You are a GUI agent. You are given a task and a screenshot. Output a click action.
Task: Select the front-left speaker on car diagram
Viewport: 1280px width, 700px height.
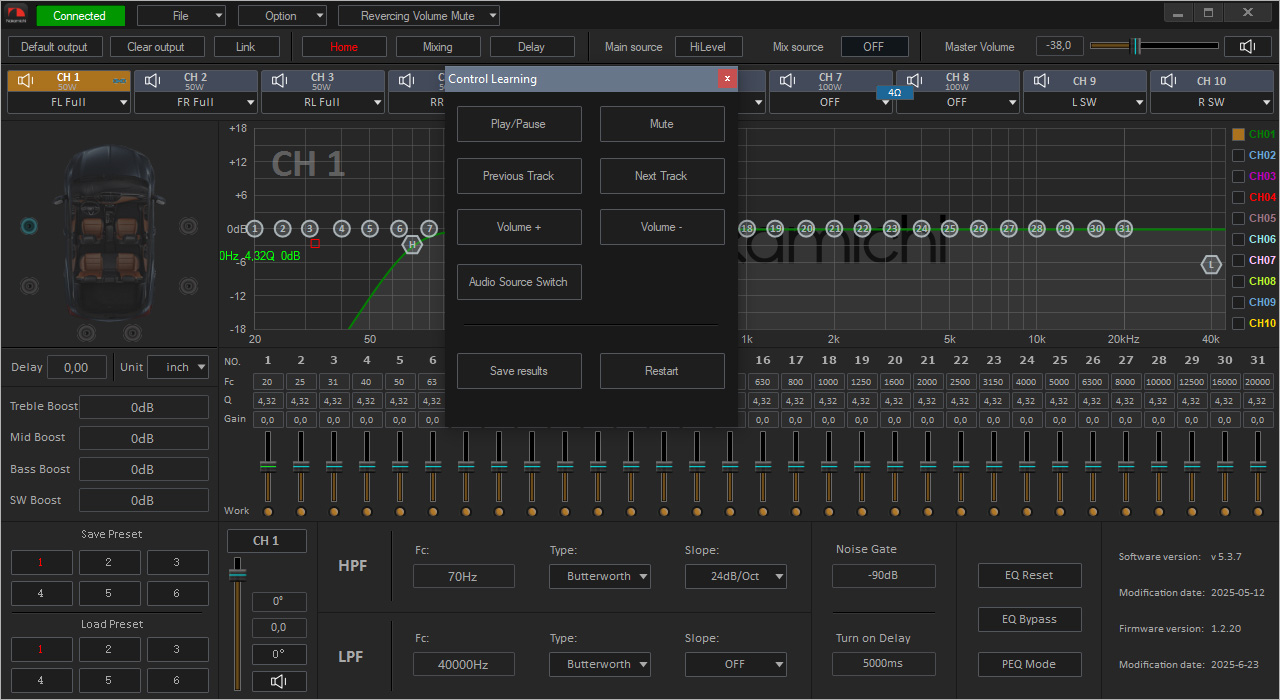pyautogui.click(x=29, y=226)
